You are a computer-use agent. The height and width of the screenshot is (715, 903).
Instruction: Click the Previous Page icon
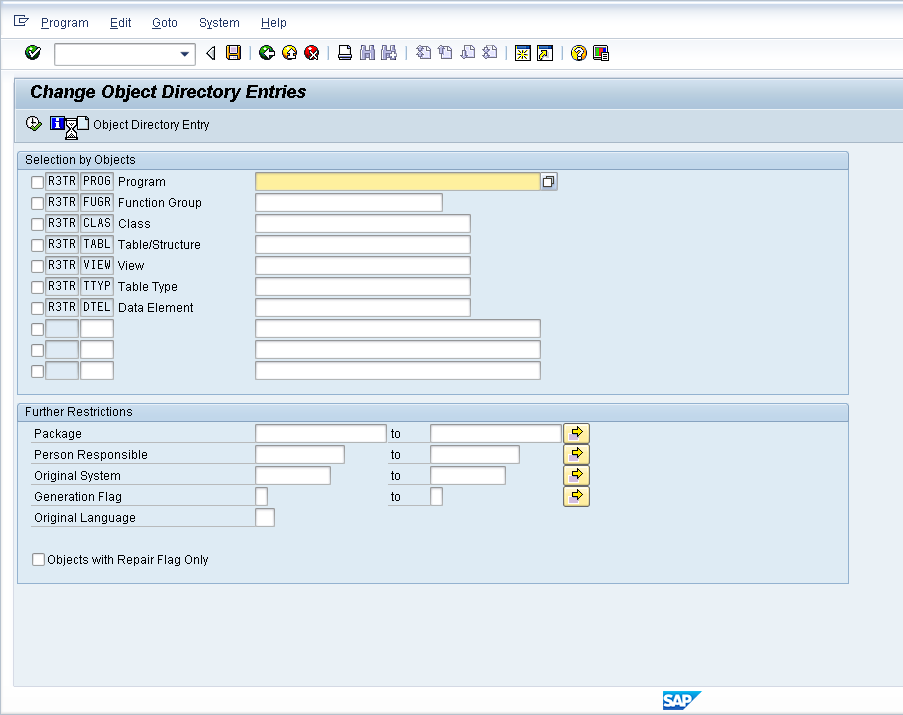[x=445, y=53]
